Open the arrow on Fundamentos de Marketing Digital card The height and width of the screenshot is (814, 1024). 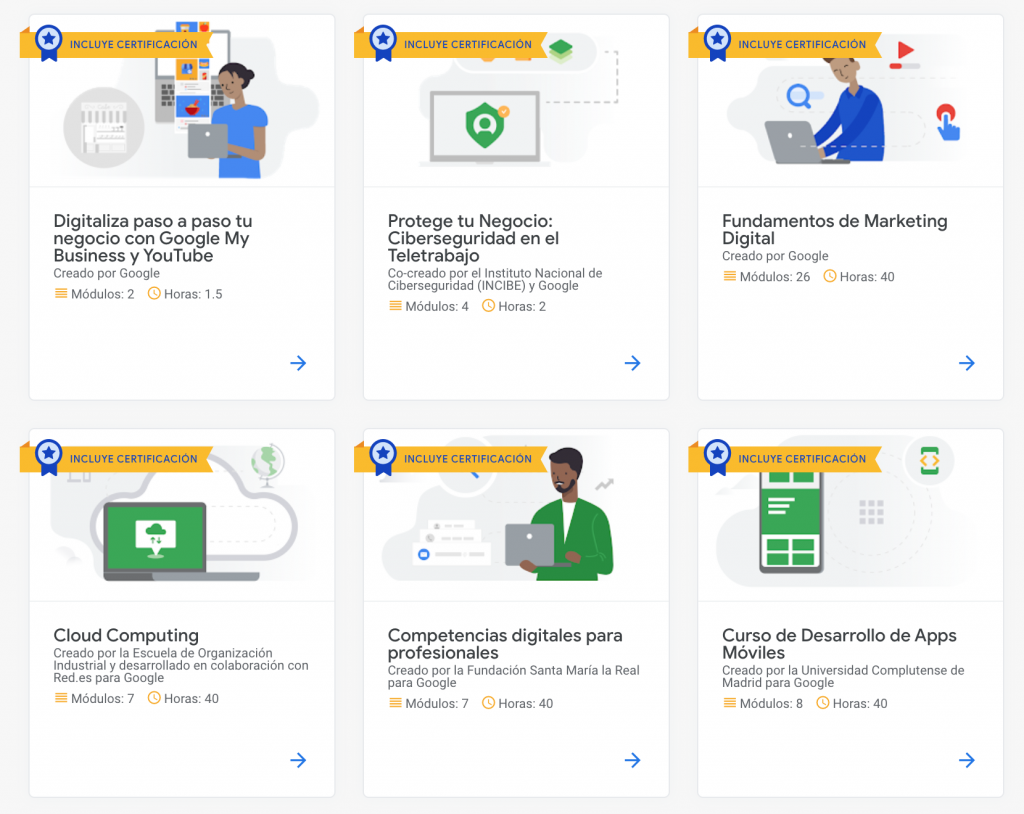[x=967, y=363]
